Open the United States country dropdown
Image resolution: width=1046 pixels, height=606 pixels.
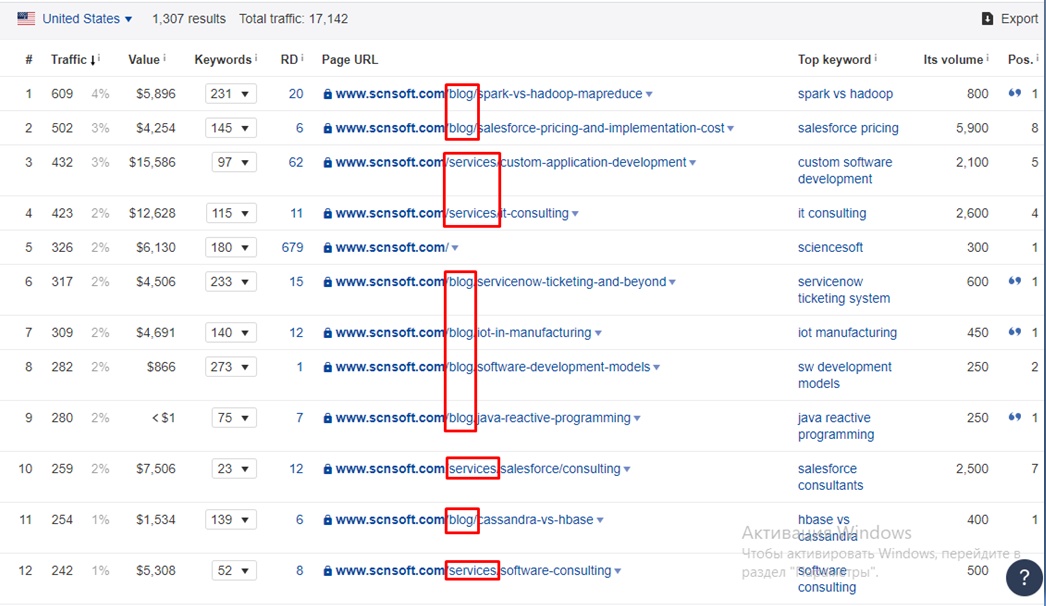(87, 19)
